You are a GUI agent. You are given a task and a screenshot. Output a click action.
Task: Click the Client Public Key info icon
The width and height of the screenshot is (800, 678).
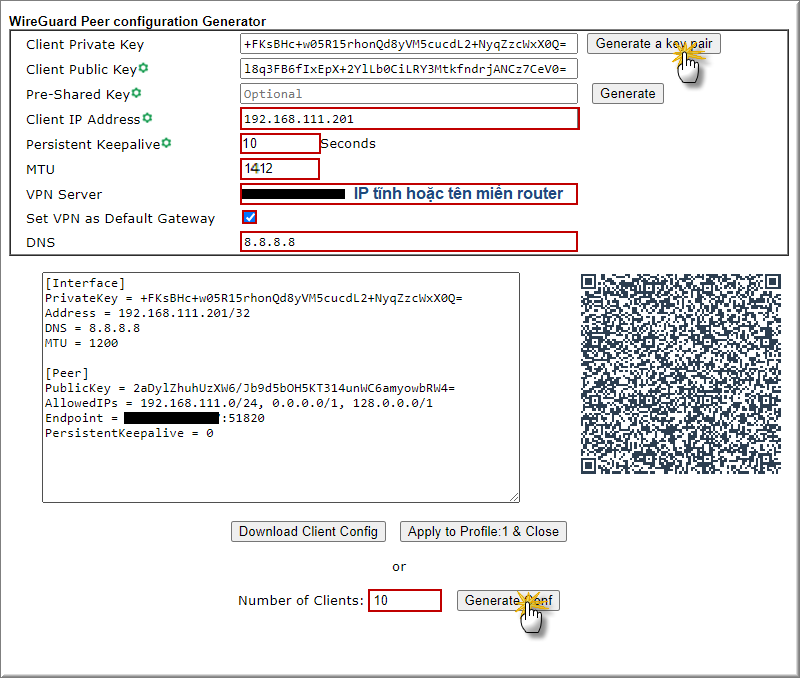144,67
